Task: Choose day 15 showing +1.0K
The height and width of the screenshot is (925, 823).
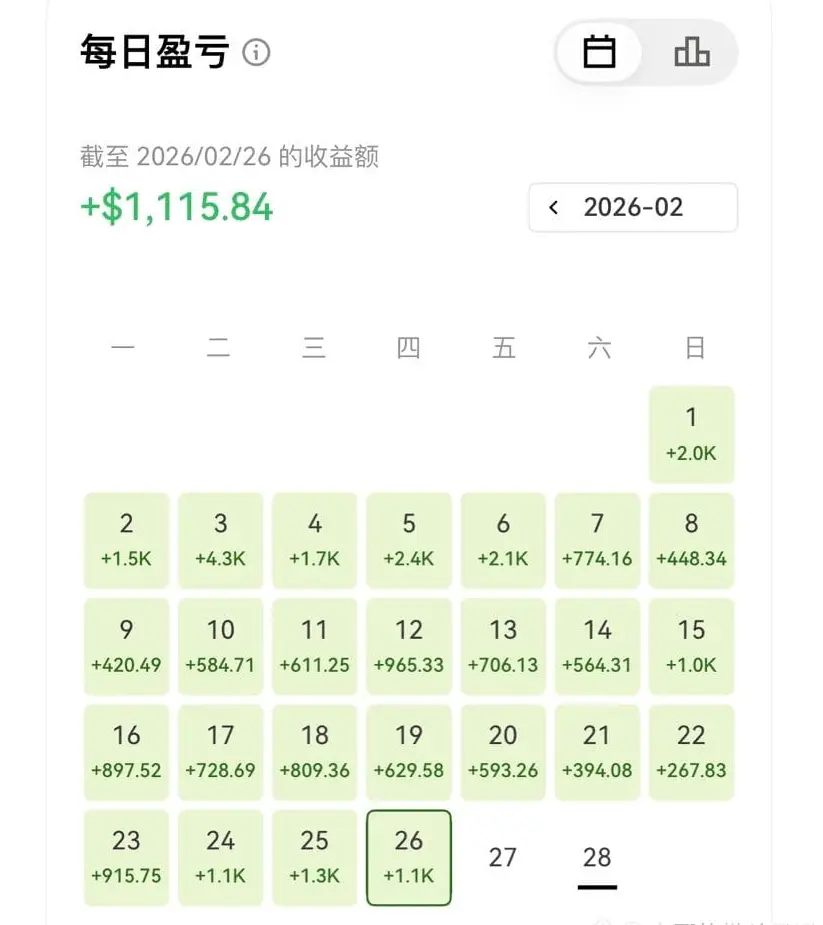Action: tap(691, 647)
